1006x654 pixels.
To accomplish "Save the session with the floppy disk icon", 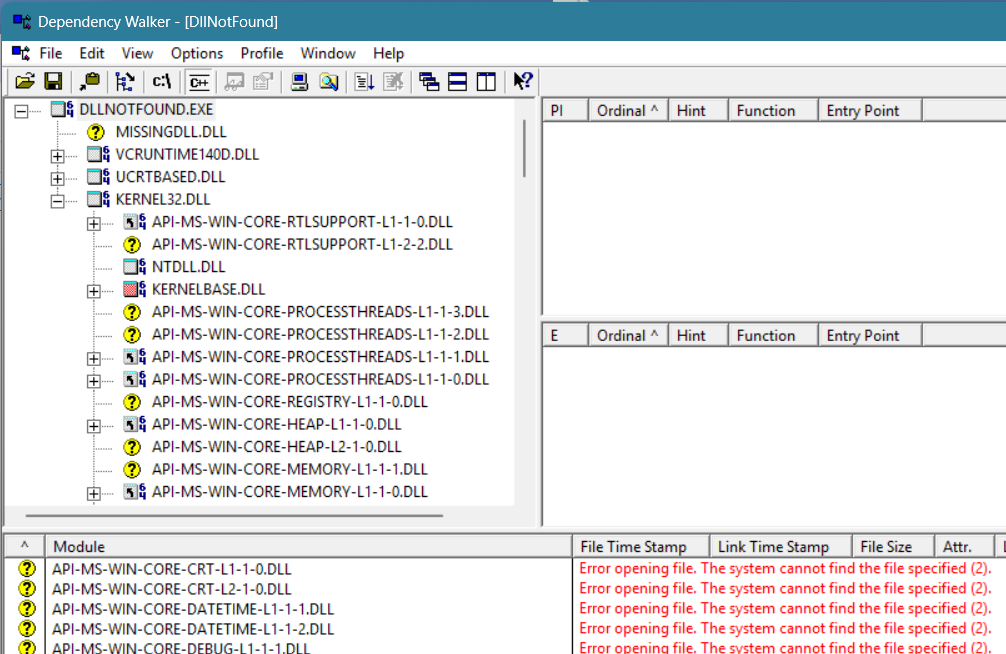I will (x=53, y=82).
